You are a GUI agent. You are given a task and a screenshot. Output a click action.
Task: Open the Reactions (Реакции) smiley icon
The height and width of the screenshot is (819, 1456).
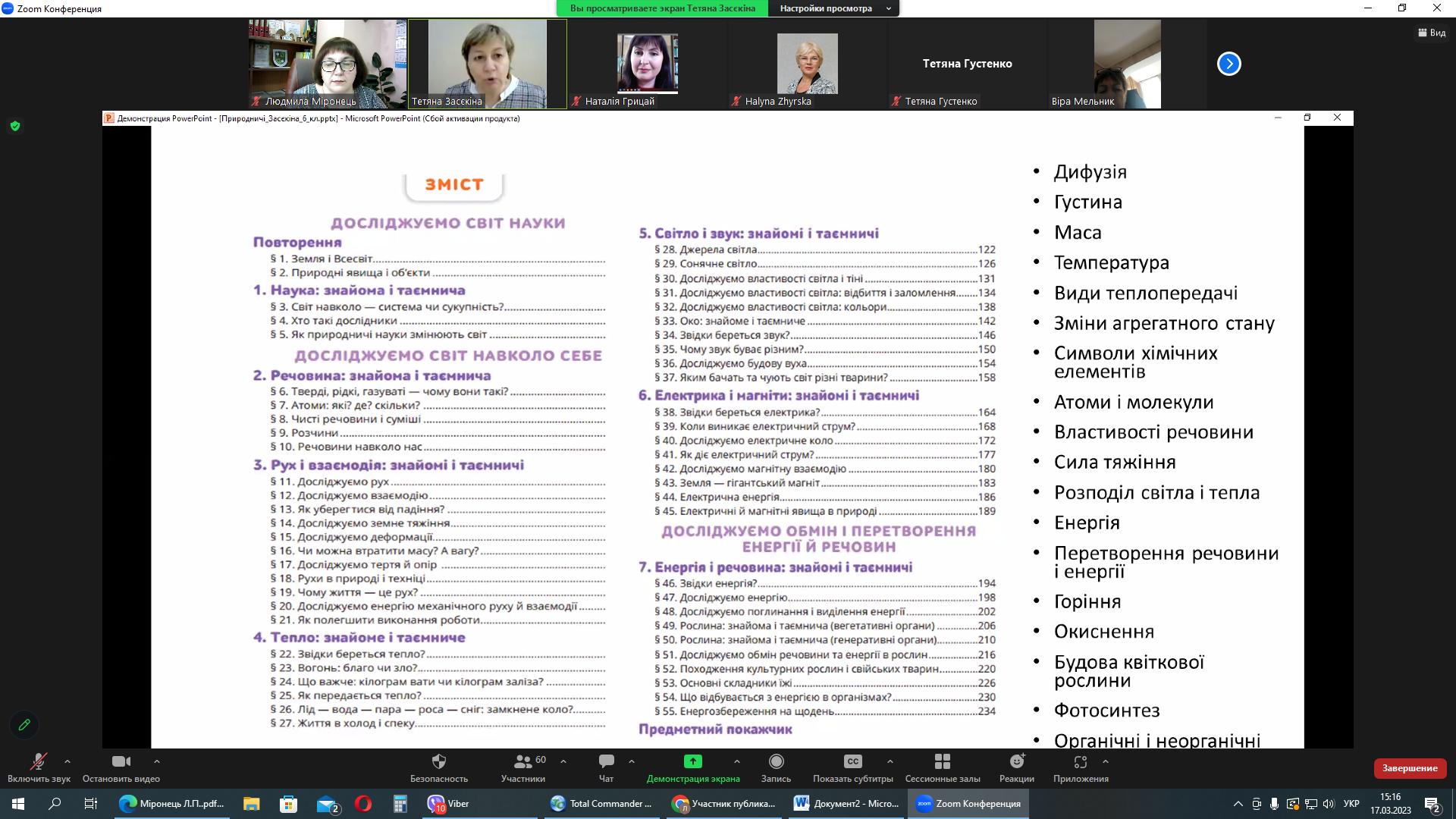[1016, 761]
